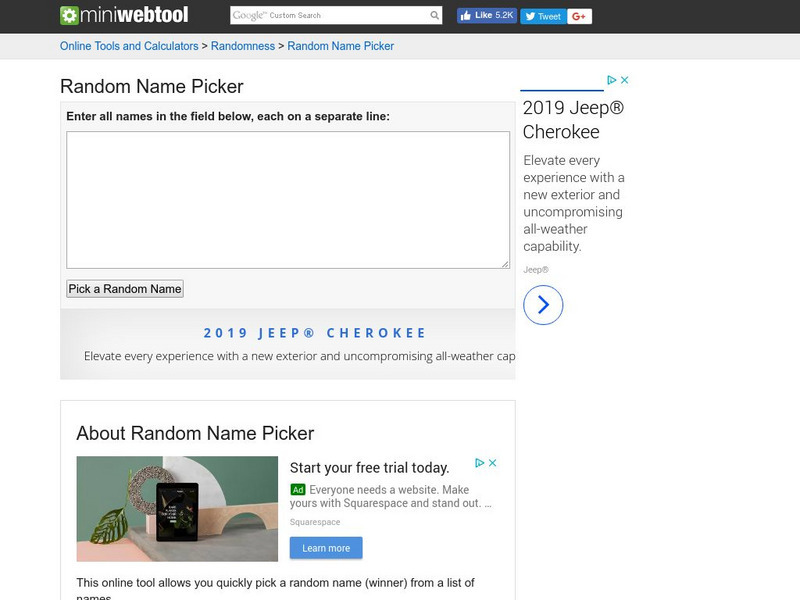
Task: Grab the text area resize handle
Action: click(505, 264)
